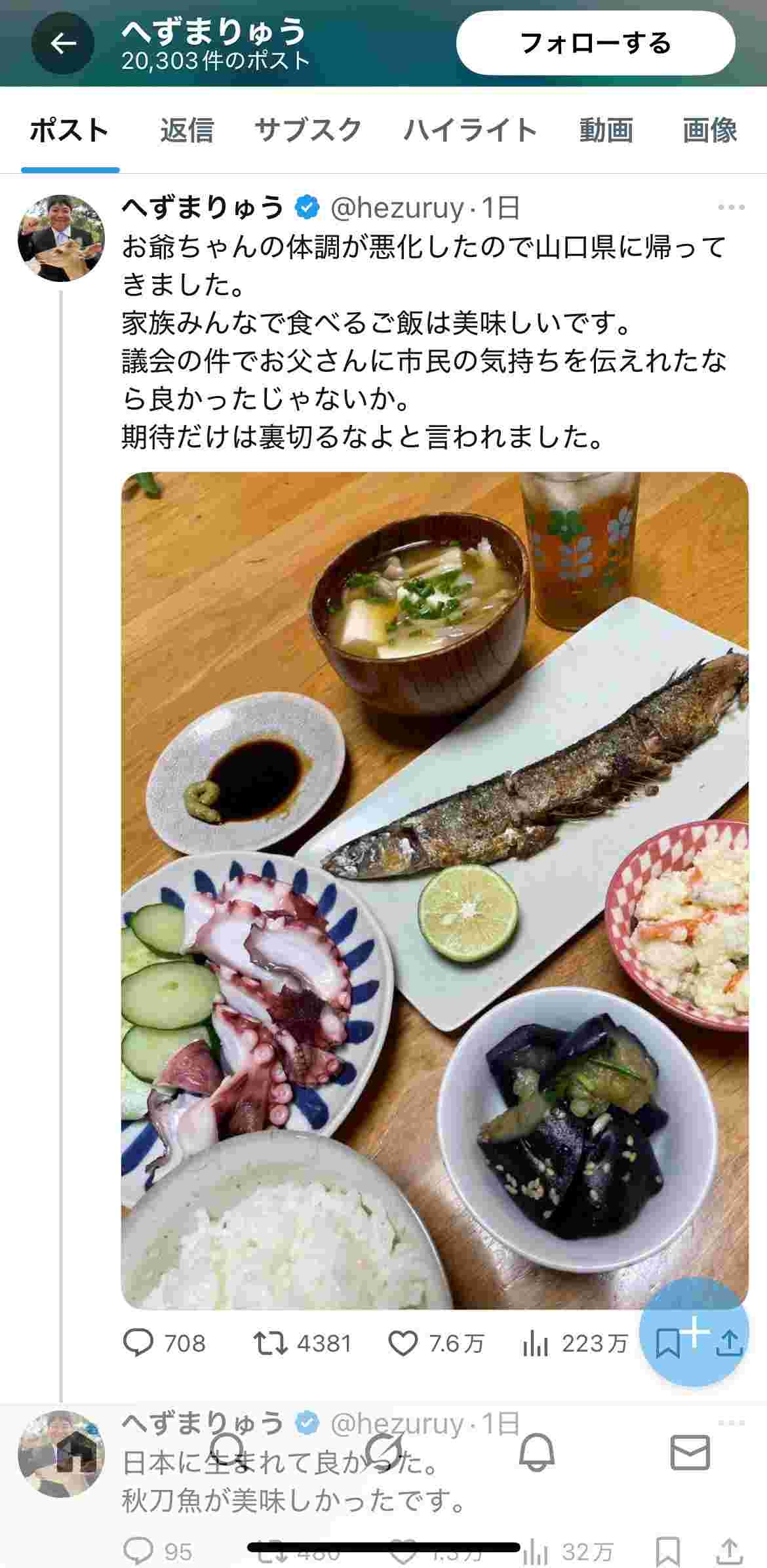
Task: Tap the floating compose post button
Action: pyautogui.click(x=694, y=1331)
